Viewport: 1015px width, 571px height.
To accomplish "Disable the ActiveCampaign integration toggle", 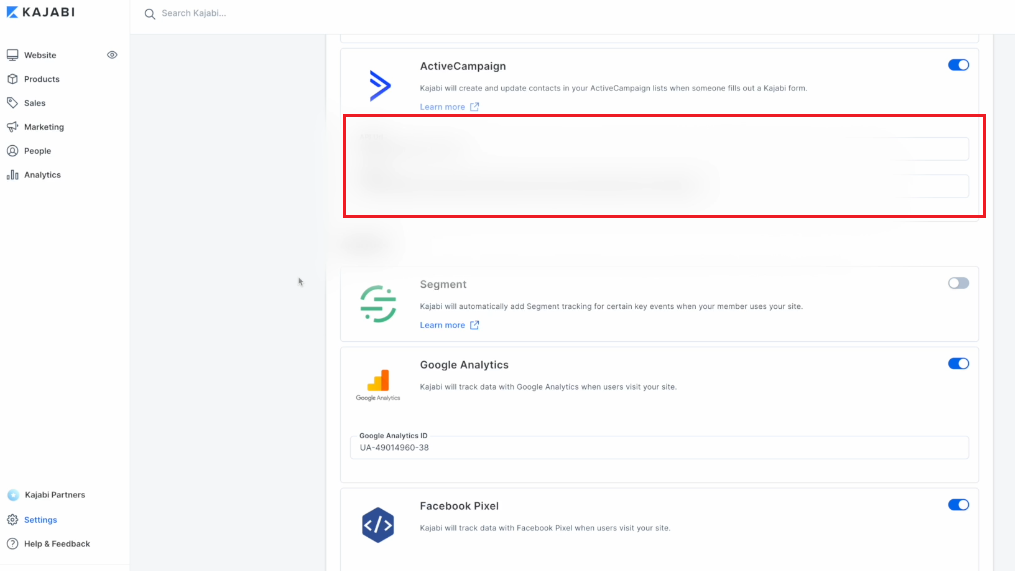I will coord(958,65).
